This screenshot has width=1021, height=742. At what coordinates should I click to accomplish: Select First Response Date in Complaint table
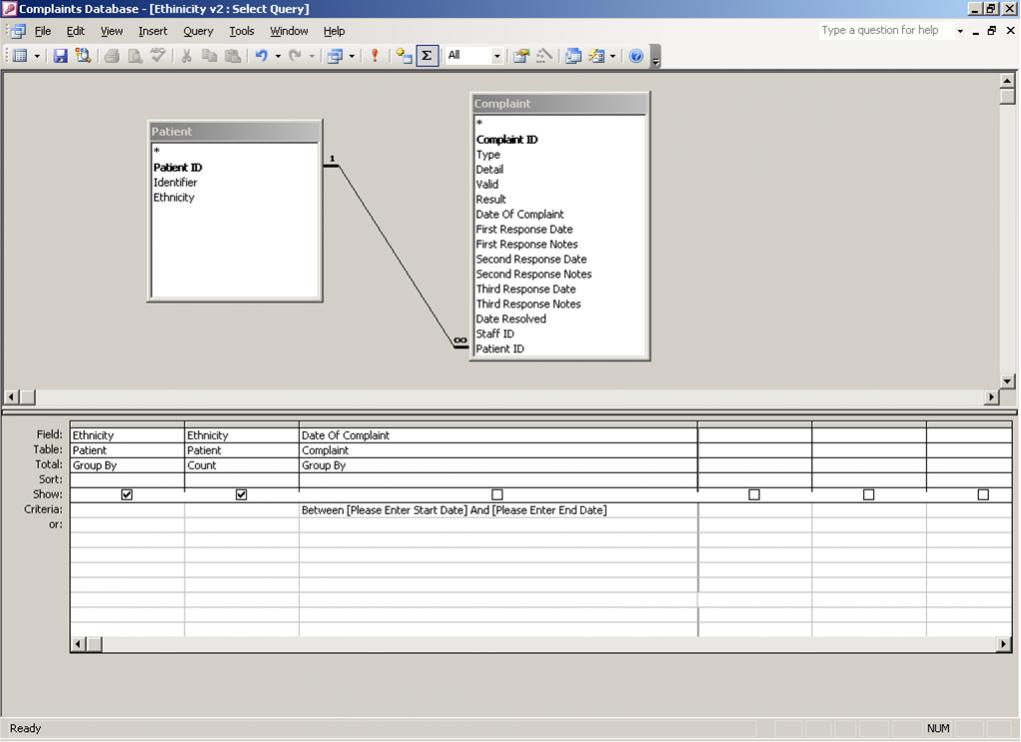tap(524, 229)
